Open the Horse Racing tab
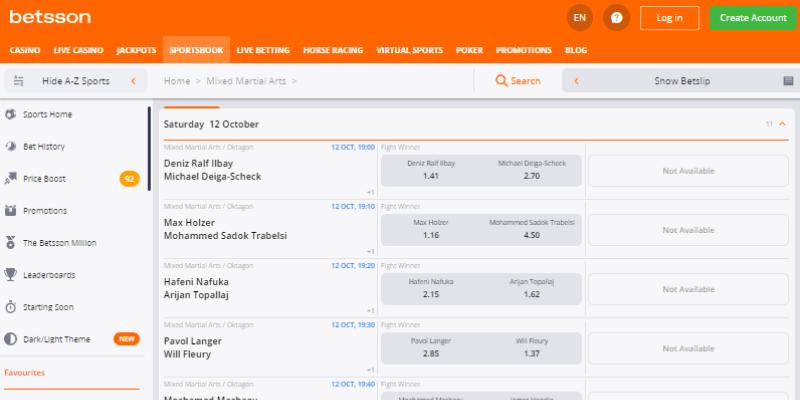Image resolution: width=800 pixels, height=400 pixels. (333, 50)
